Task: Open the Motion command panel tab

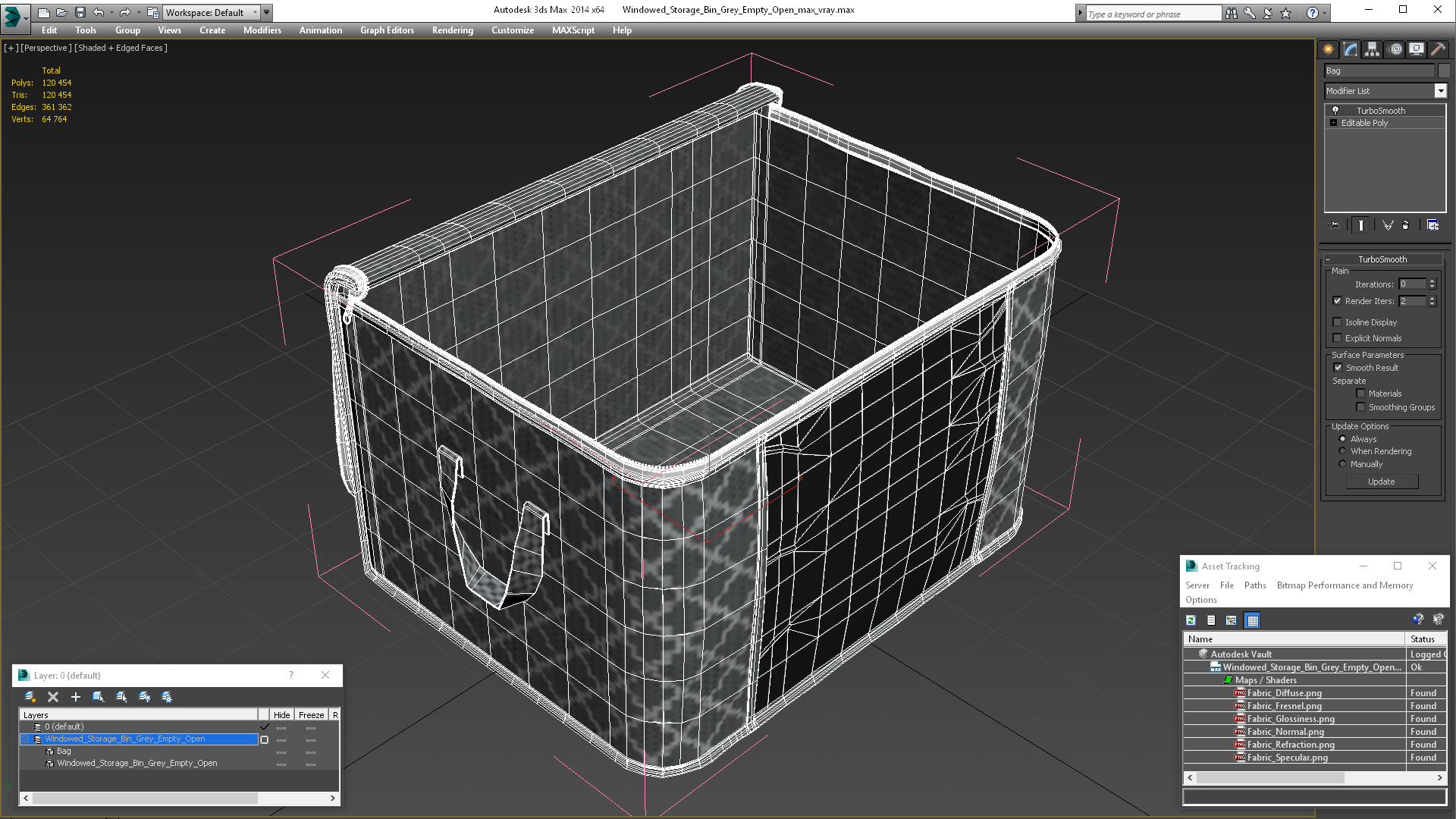Action: click(1395, 49)
